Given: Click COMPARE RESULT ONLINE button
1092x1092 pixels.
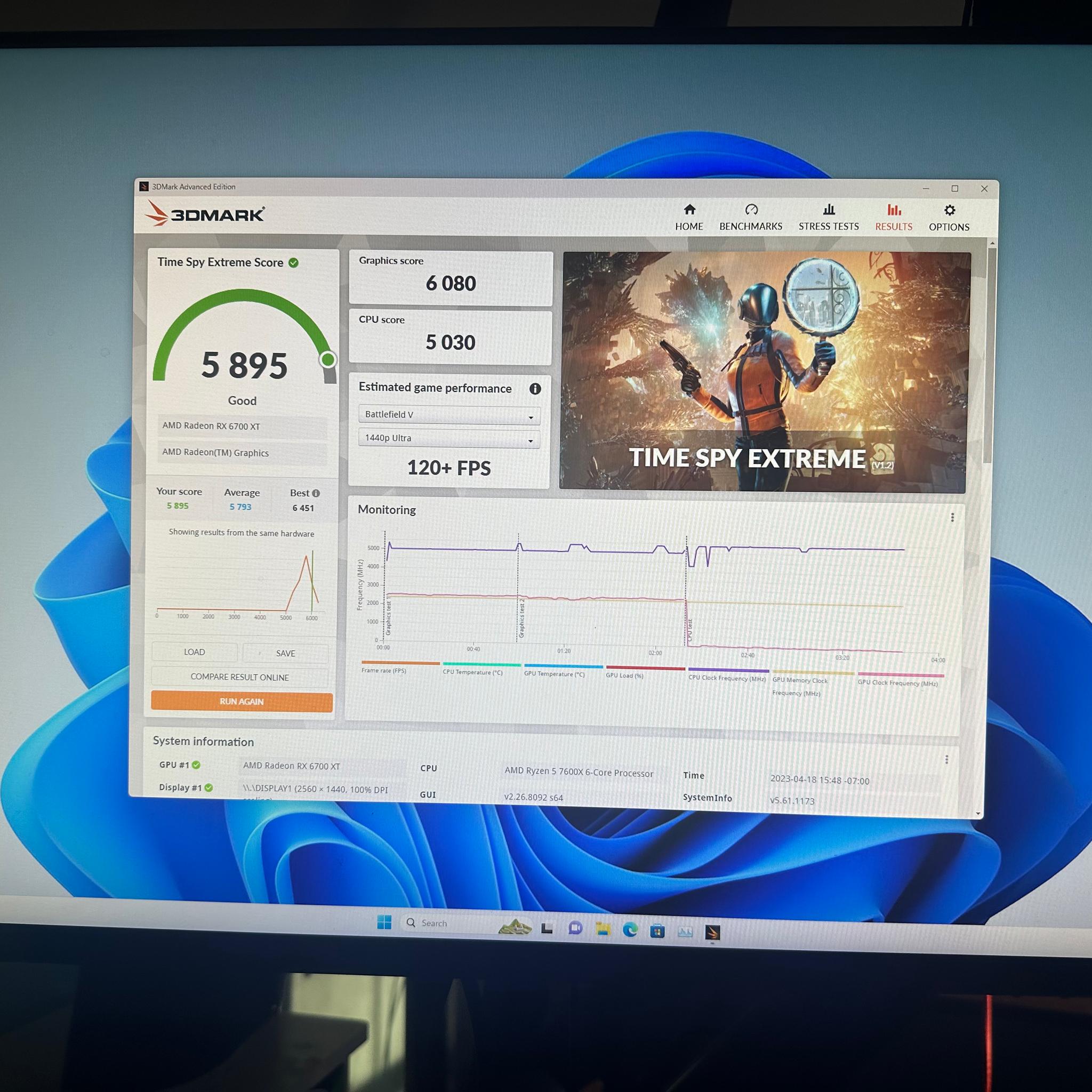Looking at the screenshot, I should [239, 677].
